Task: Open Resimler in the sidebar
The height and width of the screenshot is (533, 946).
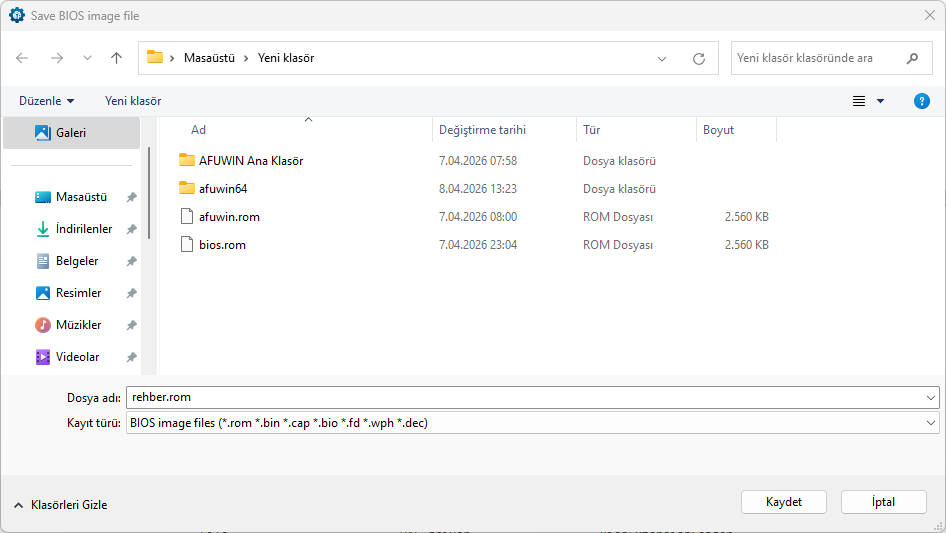Action: [78, 293]
